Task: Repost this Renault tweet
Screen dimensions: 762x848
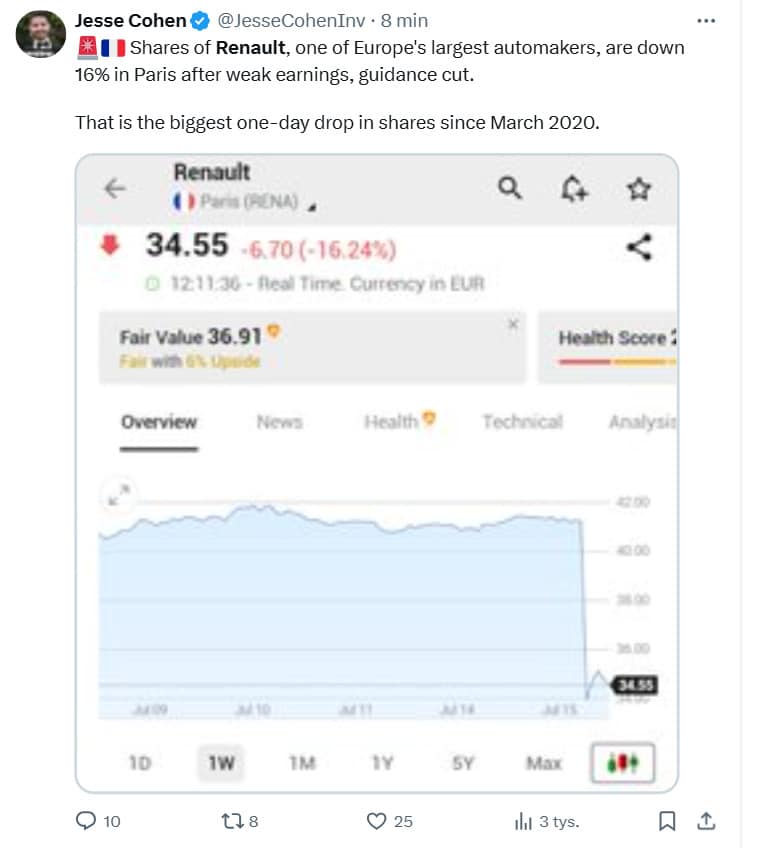Action: pos(229,821)
